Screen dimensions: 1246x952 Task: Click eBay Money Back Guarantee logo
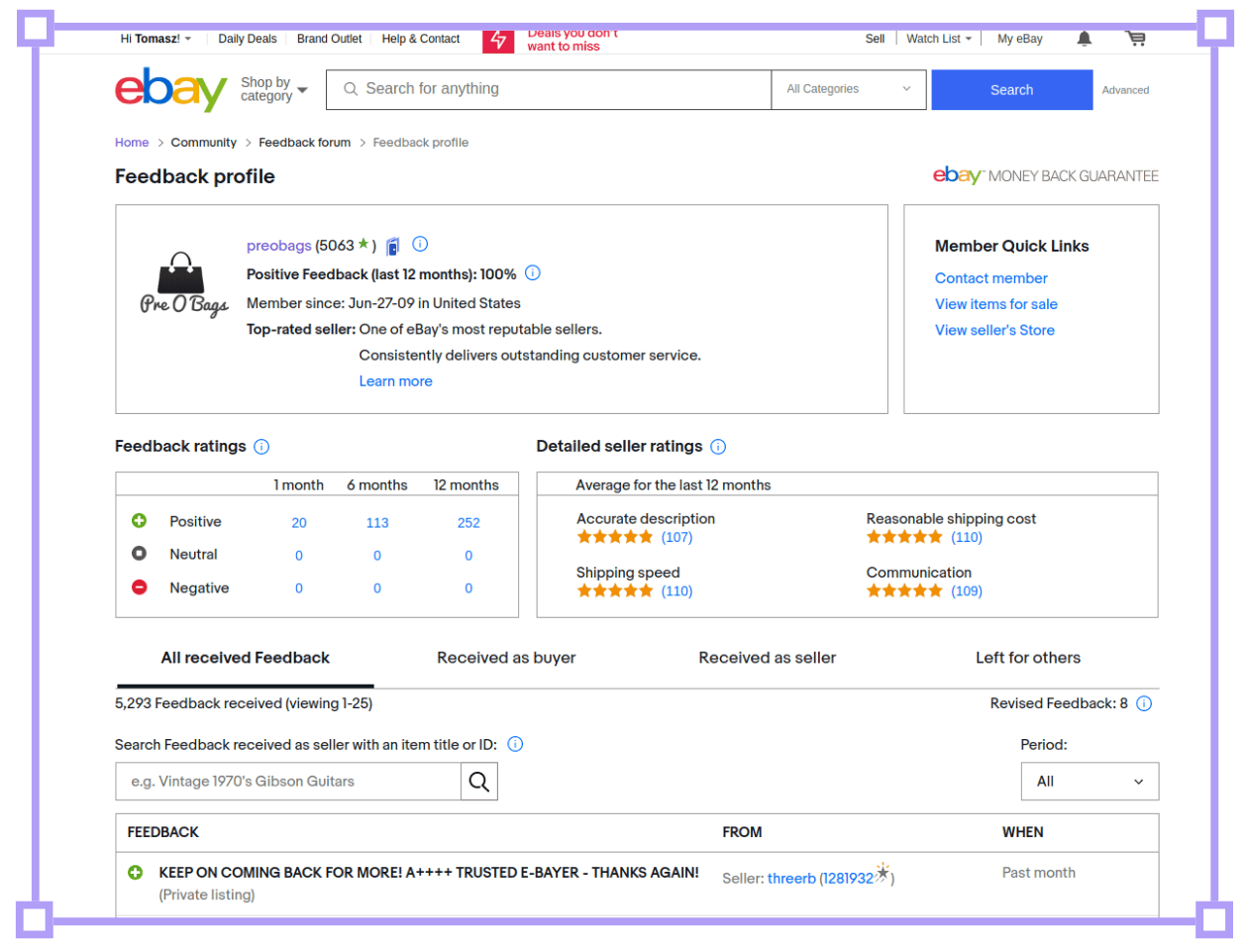(x=1046, y=175)
